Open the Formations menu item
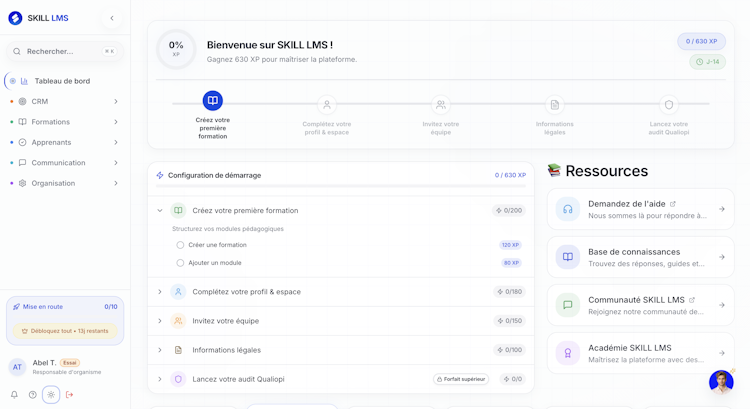This screenshot has width=750, height=409. [x=64, y=122]
